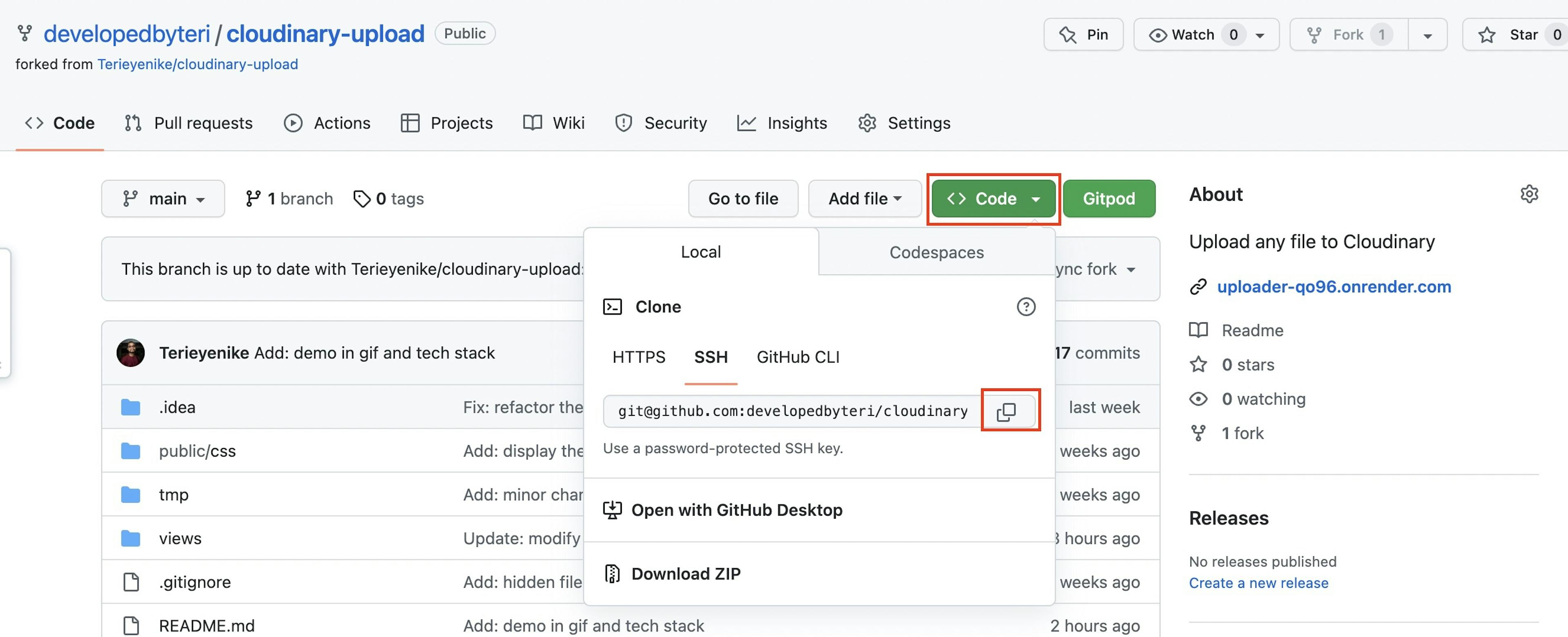Select GitHub CLI clone option
This screenshot has height=637, width=1568.
pos(798,357)
